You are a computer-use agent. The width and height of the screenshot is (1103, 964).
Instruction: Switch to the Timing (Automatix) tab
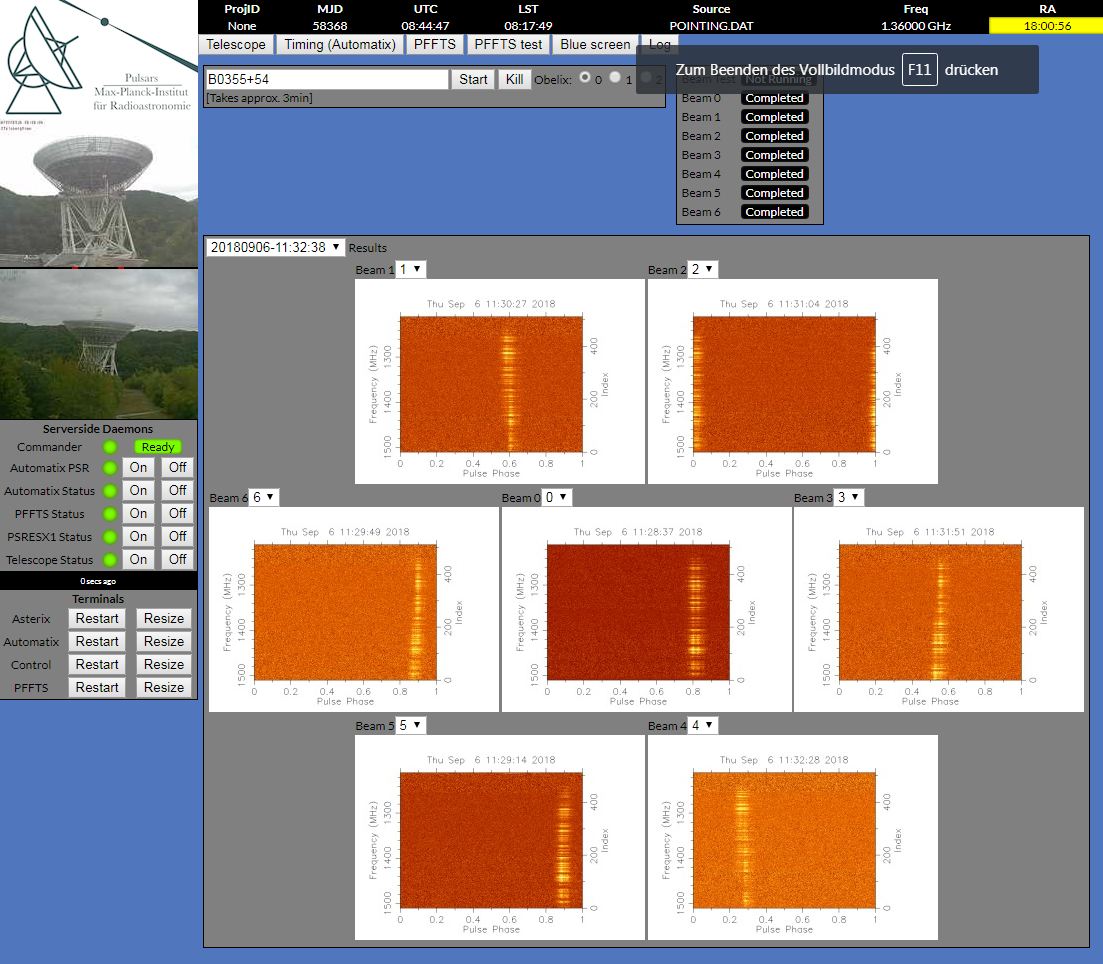[x=340, y=44]
